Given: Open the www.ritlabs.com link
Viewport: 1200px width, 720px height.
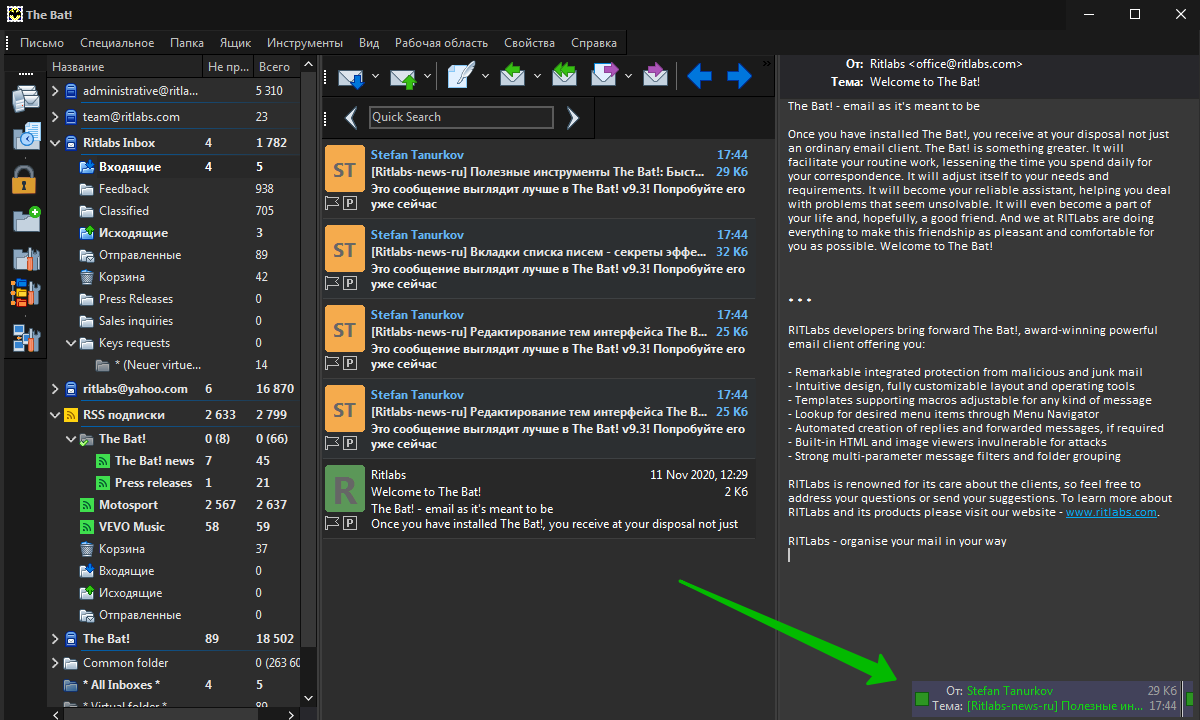Looking at the screenshot, I should [x=1111, y=512].
